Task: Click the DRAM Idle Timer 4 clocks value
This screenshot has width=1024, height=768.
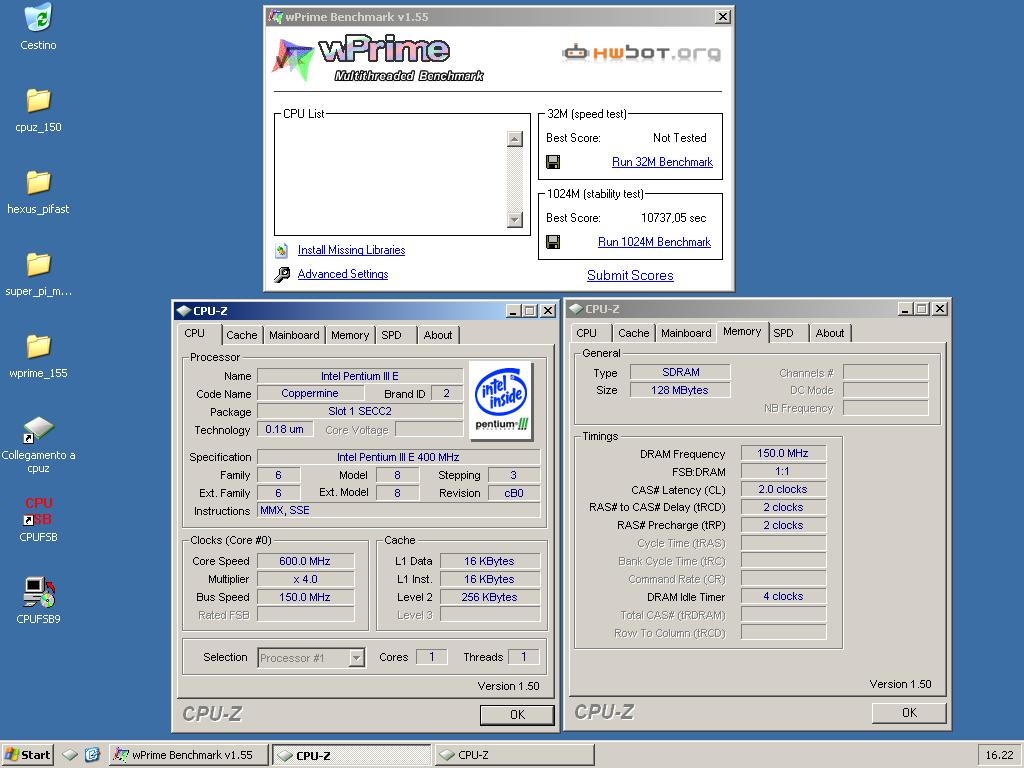Action: click(783, 596)
